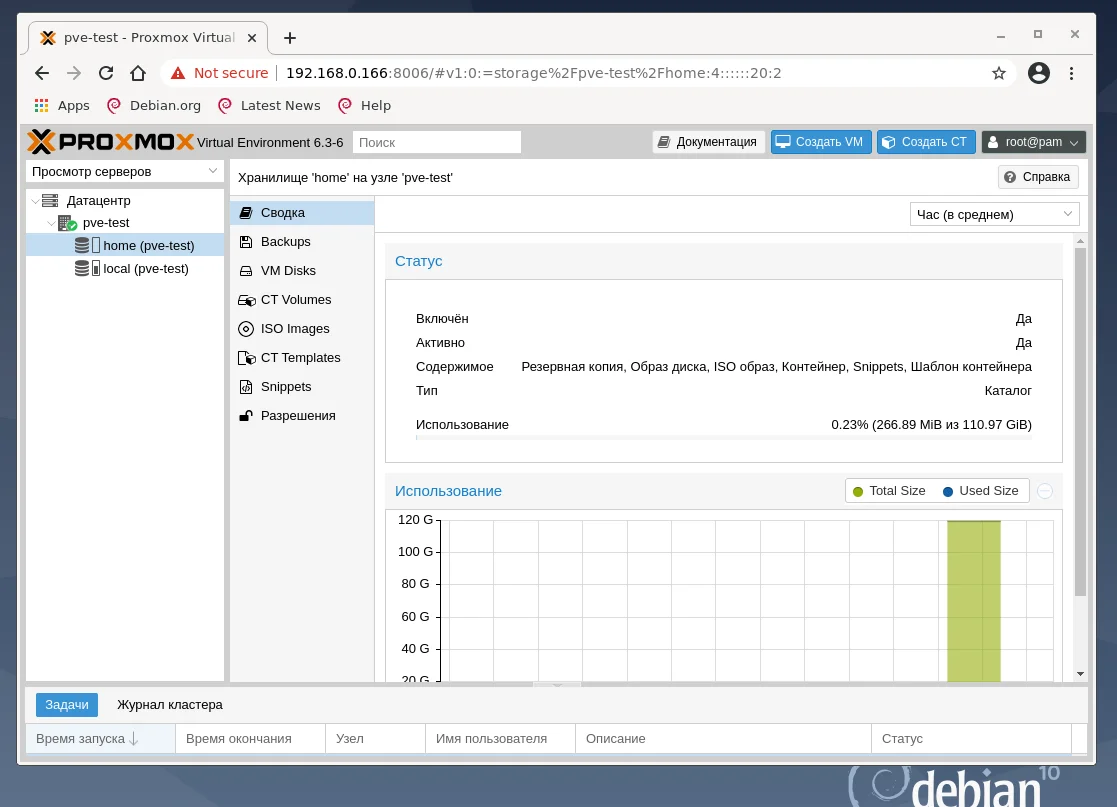The image size is (1117, 807).
Task: Collapse the pve-test tree node
Action: click(x=51, y=223)
